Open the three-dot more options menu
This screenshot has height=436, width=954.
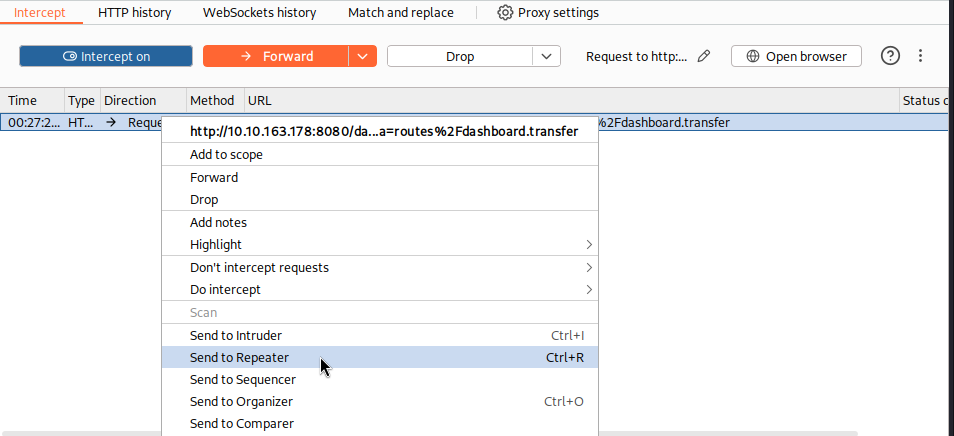921,56
